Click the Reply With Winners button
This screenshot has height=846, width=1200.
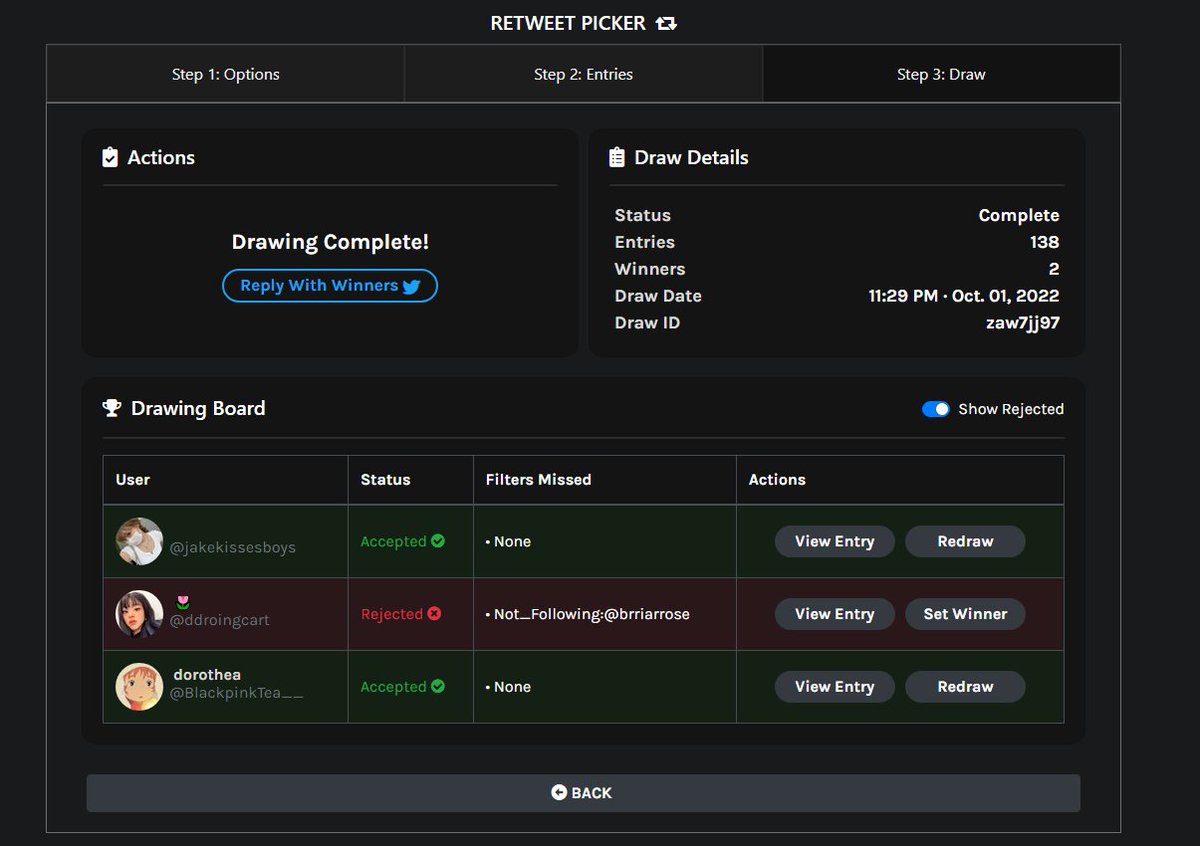pyautogui.click(x=330, y=286)
